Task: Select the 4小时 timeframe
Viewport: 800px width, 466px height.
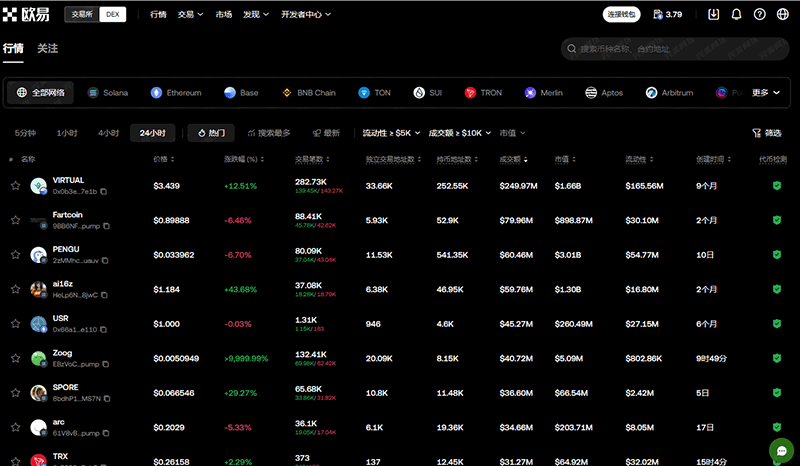Action: 108,133
